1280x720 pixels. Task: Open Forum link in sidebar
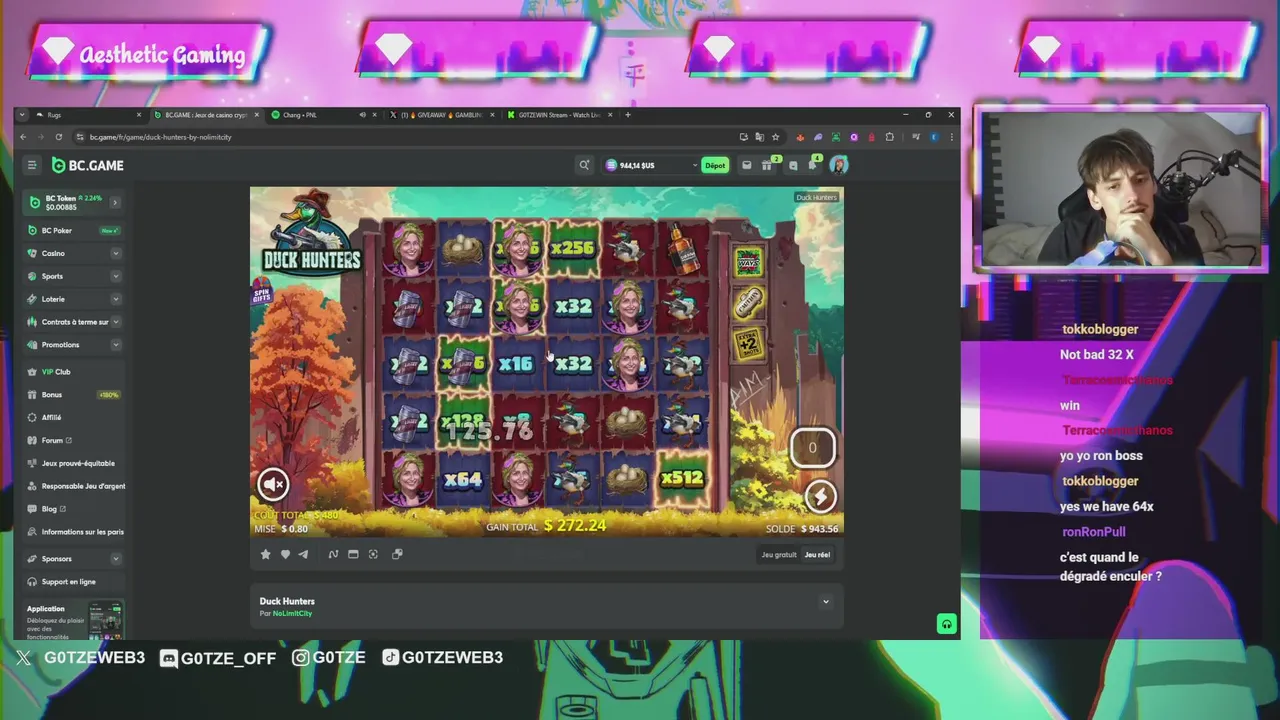[x=75, y=440]
